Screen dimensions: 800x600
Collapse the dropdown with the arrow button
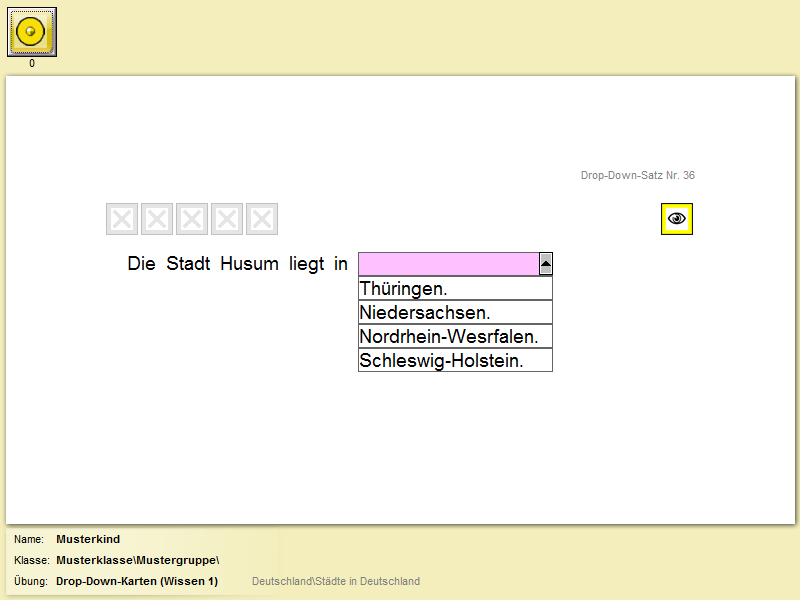tap(545, 264)
